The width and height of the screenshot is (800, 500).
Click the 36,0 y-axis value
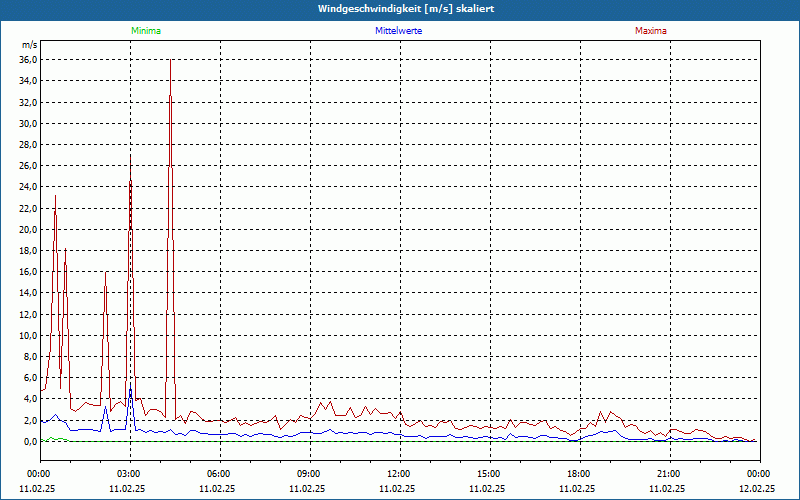tap(29, 60)
